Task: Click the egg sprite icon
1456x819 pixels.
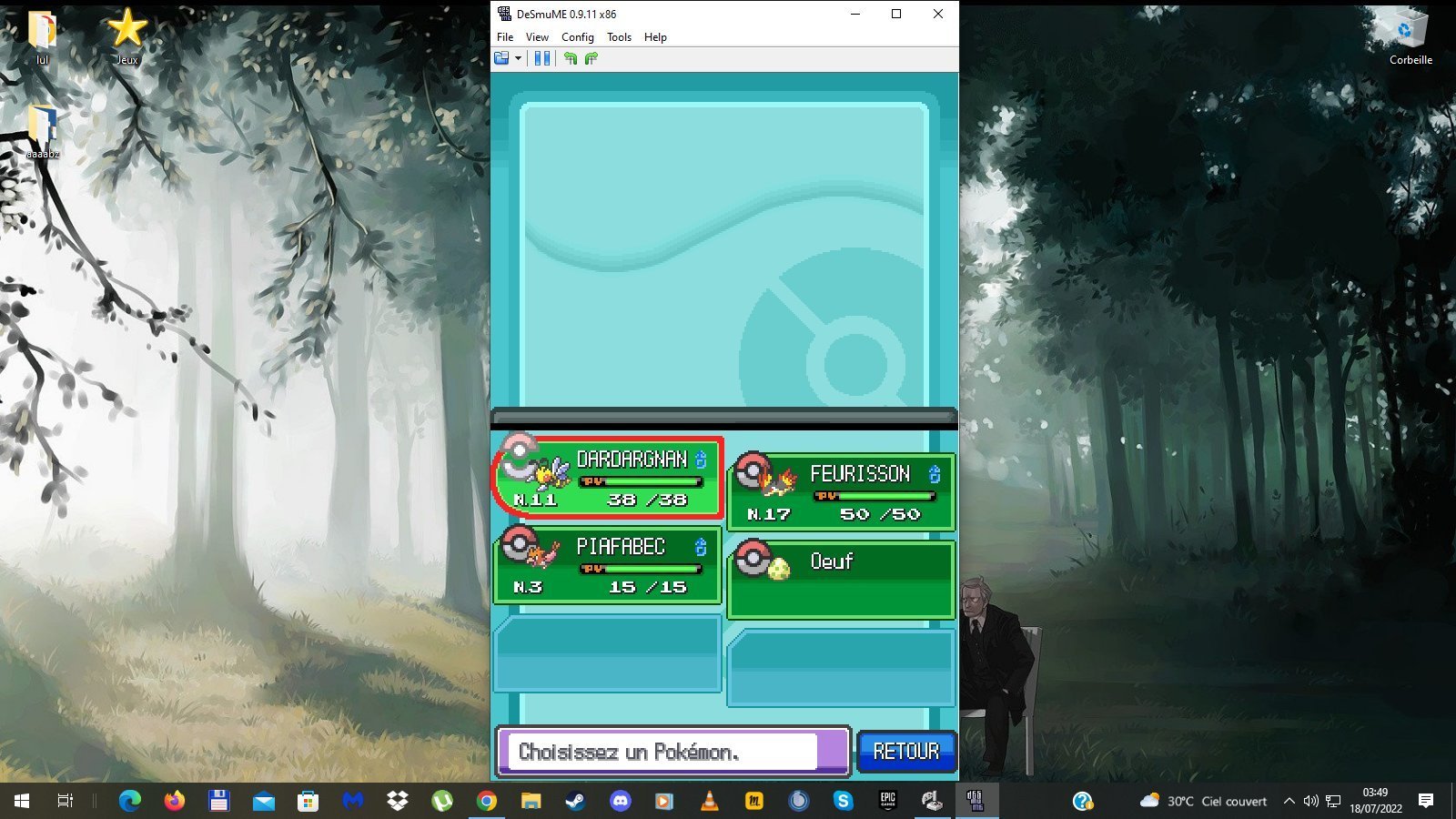Action: coord(779,569)
